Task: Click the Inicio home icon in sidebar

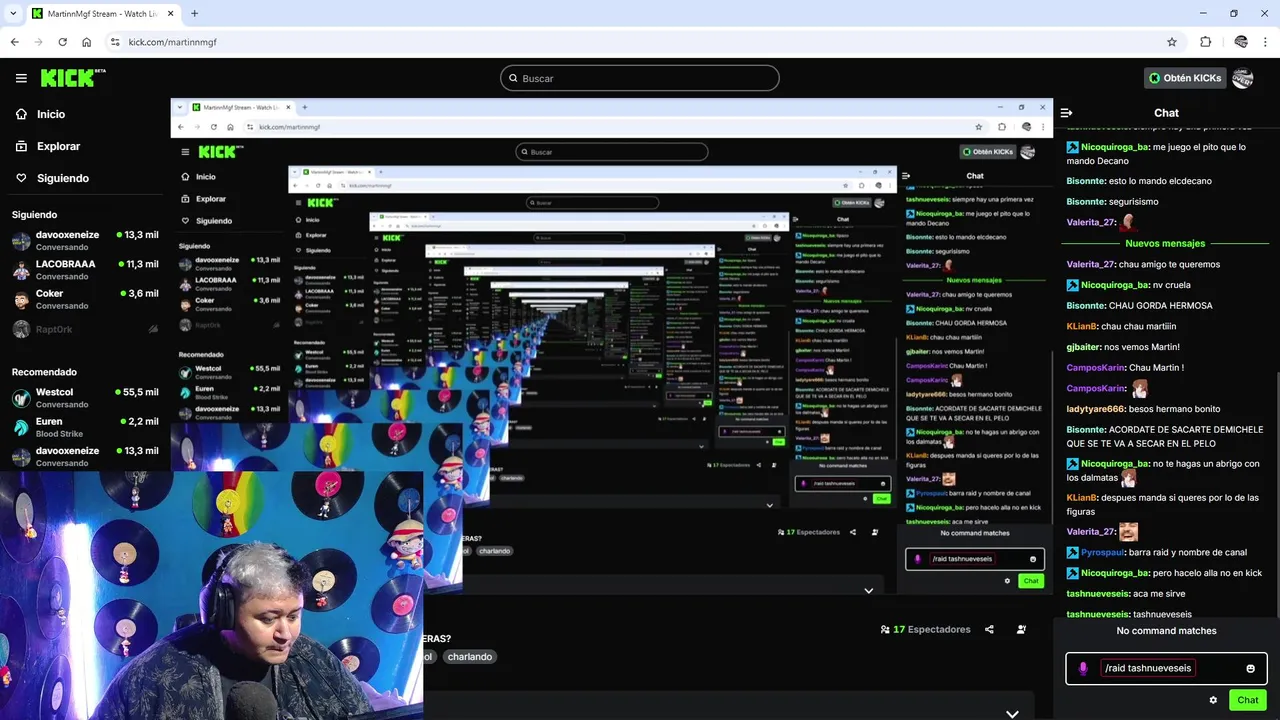Action: (x=21, y=114)
